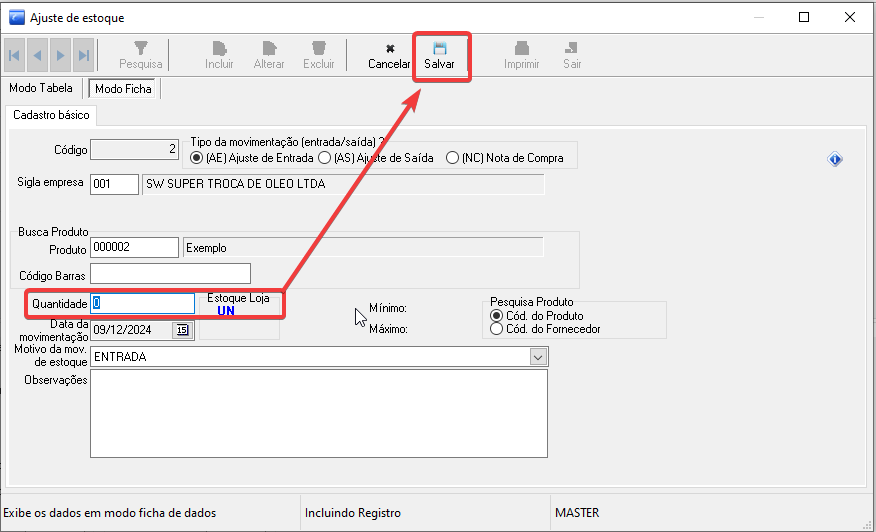This screenshot has height=532, width=876.
Task: Click the Código Barras text field
Action: 169,274
